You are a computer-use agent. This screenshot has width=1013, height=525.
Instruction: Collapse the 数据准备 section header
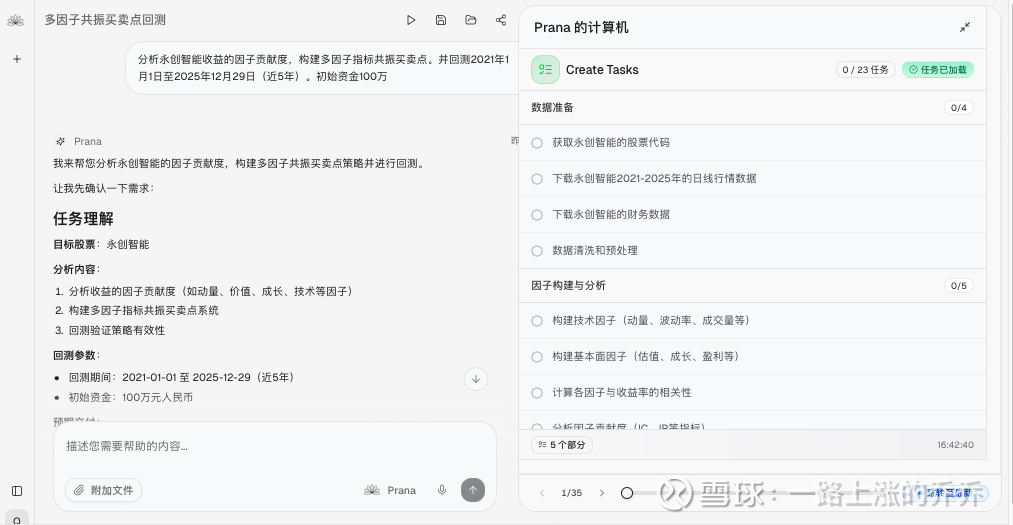coord(753,108)
